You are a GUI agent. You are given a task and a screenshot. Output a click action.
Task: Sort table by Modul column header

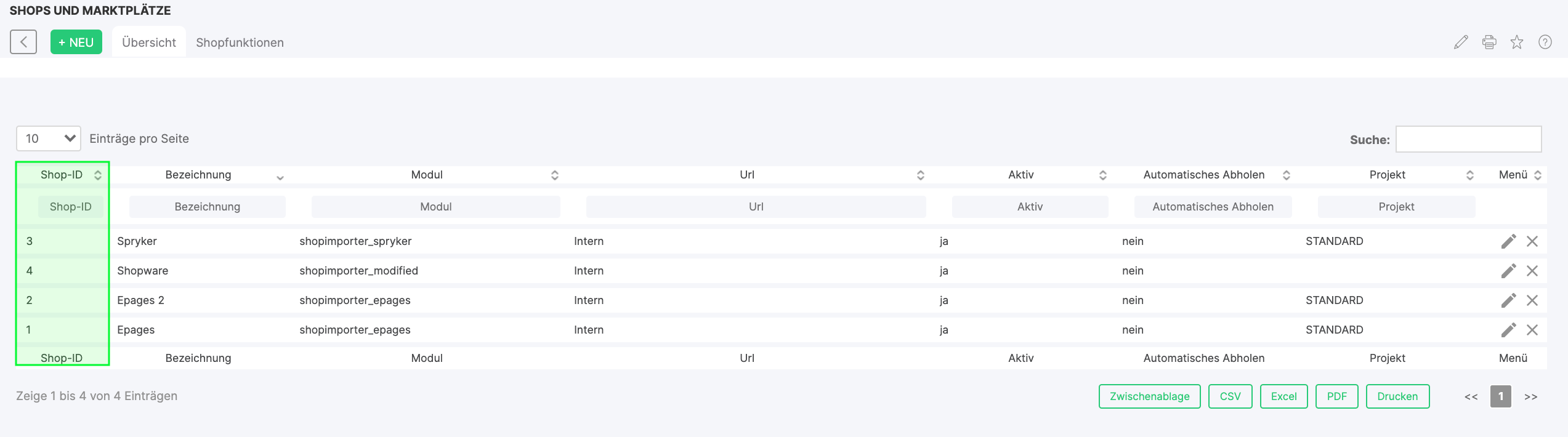pyautogui.click(x=427, y=175)
